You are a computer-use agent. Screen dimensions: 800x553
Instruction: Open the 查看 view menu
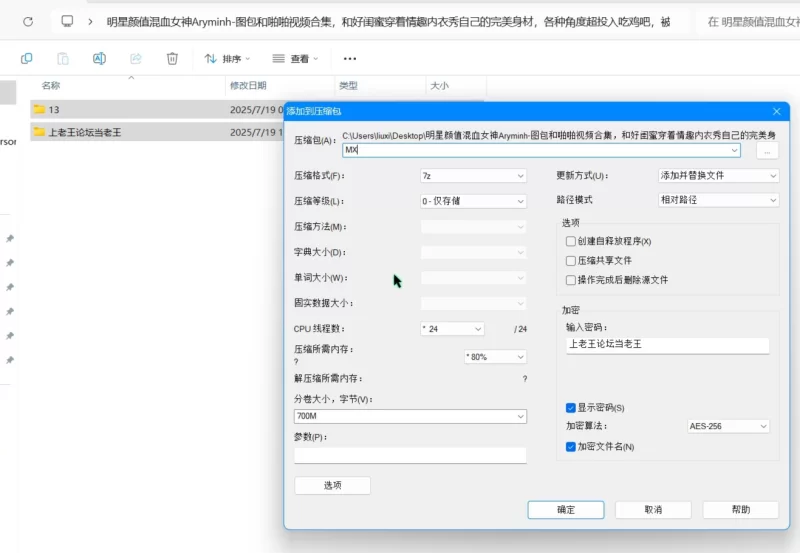(295, 59)
